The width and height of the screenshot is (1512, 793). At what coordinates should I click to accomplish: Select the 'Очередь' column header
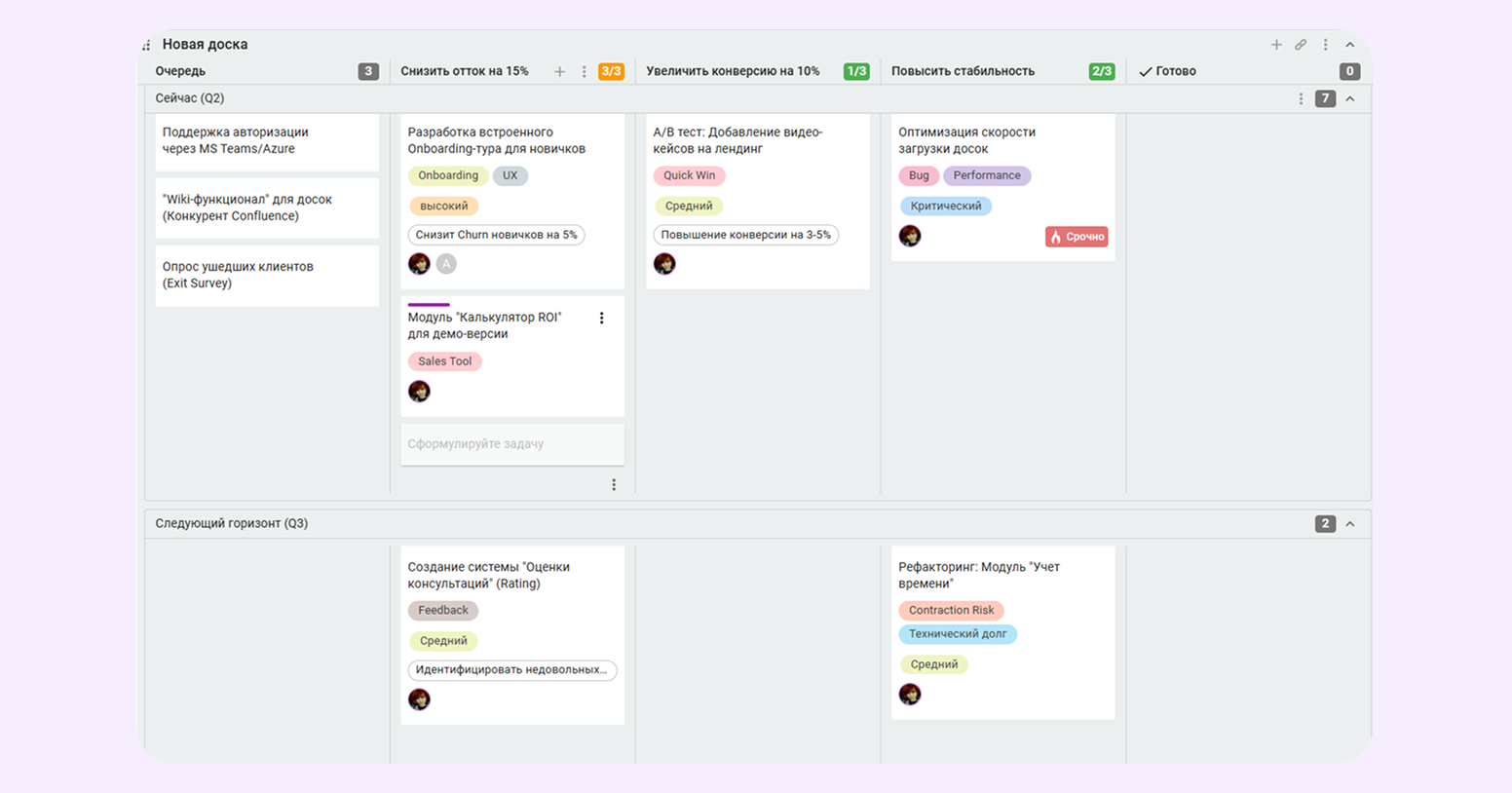pos(180,71)
